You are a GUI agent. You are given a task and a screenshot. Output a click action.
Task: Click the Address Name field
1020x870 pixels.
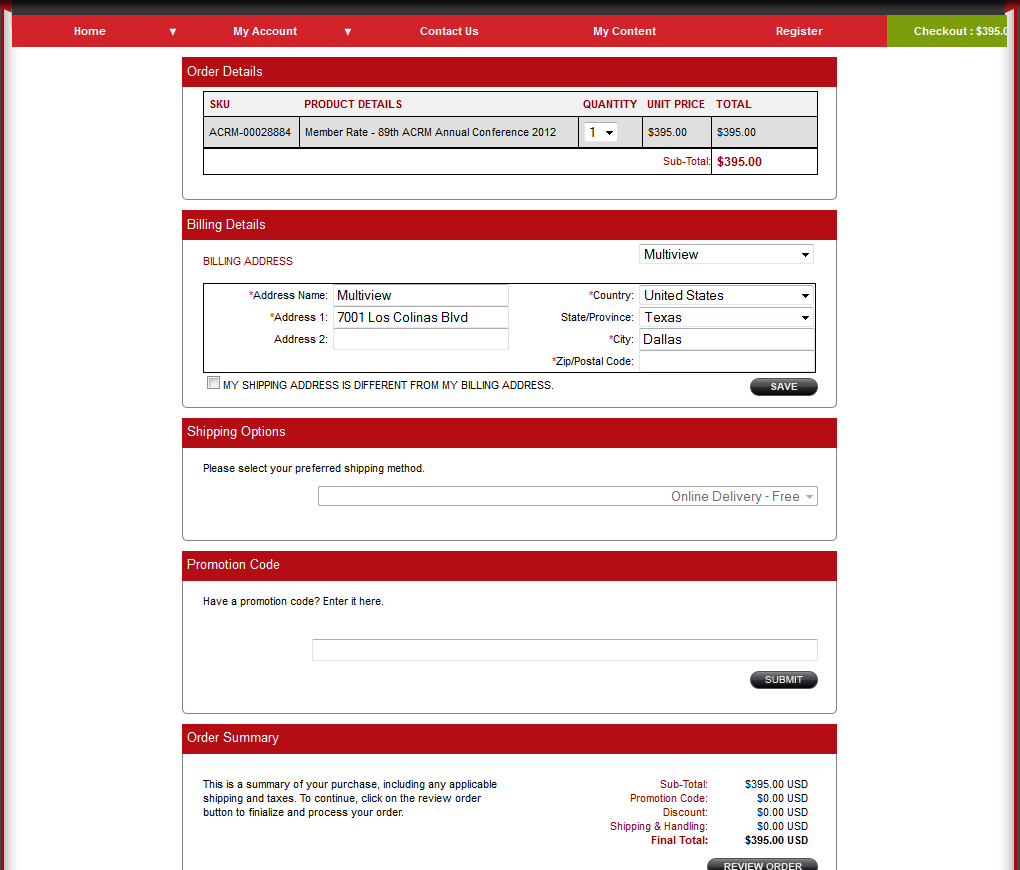420,296
